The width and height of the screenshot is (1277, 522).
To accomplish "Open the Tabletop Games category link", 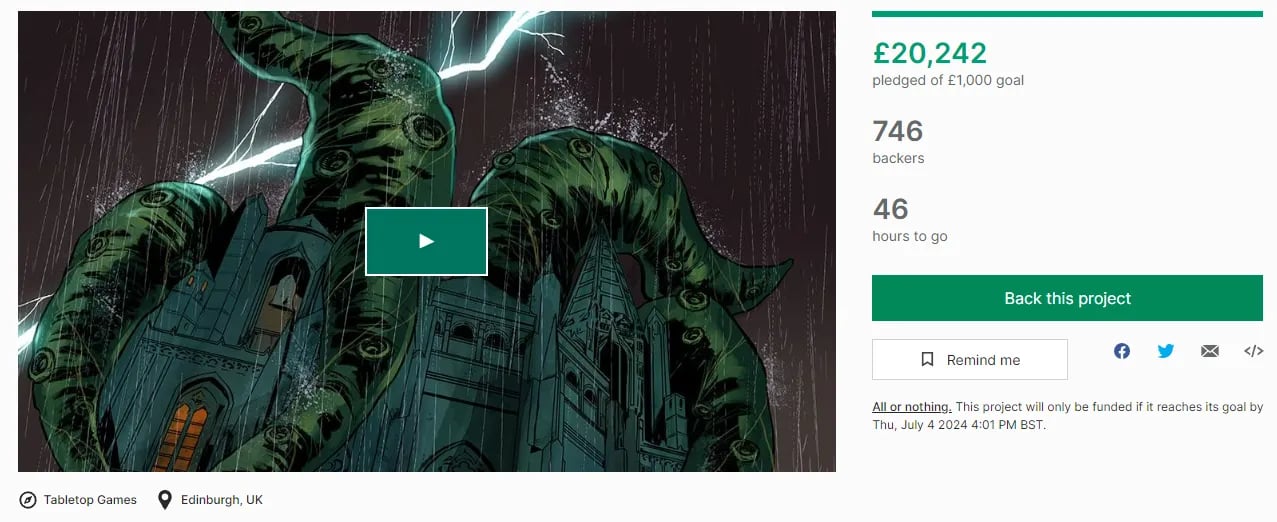I will click(x=90, y=500).
